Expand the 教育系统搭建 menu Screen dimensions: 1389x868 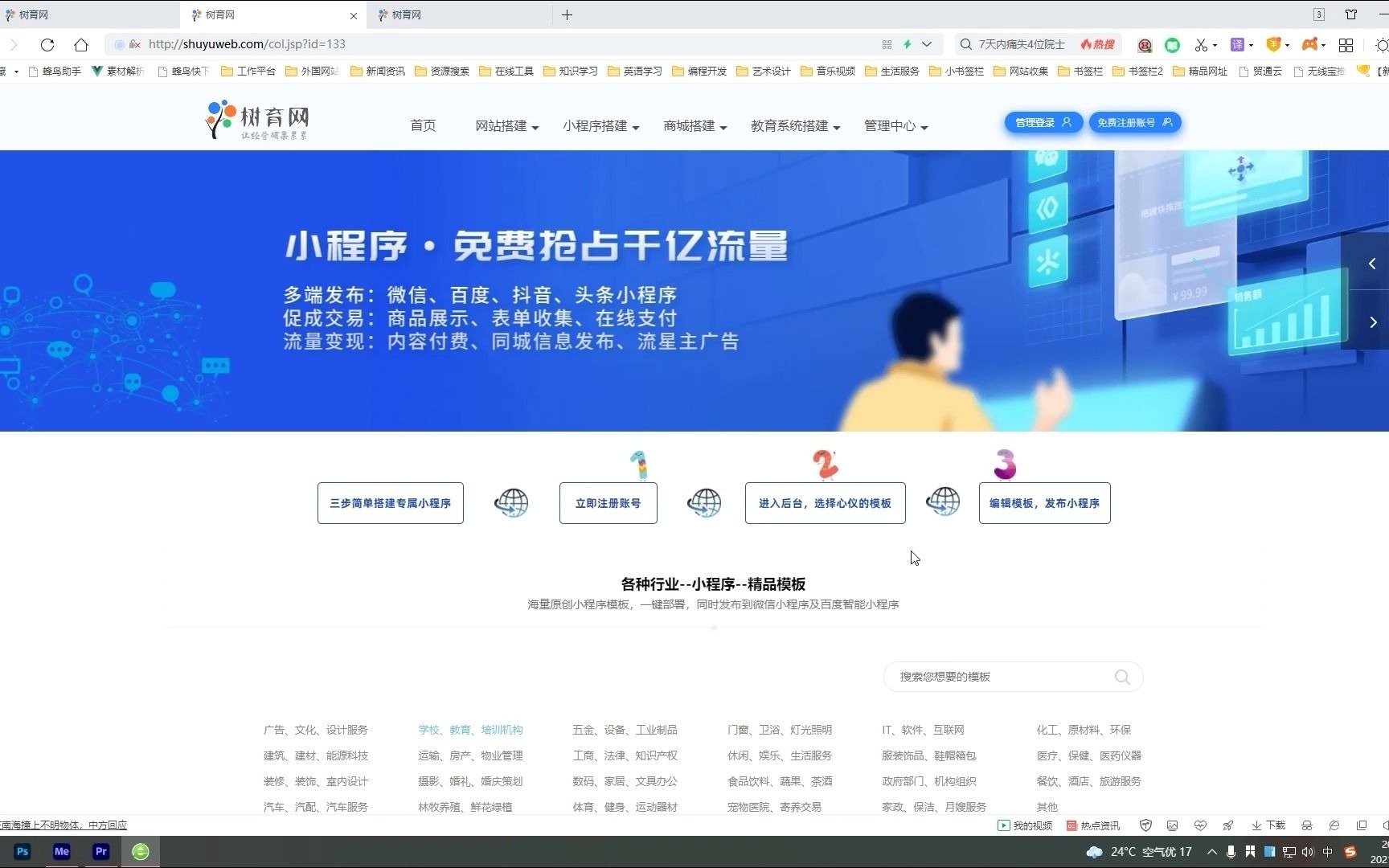(795, 125)
